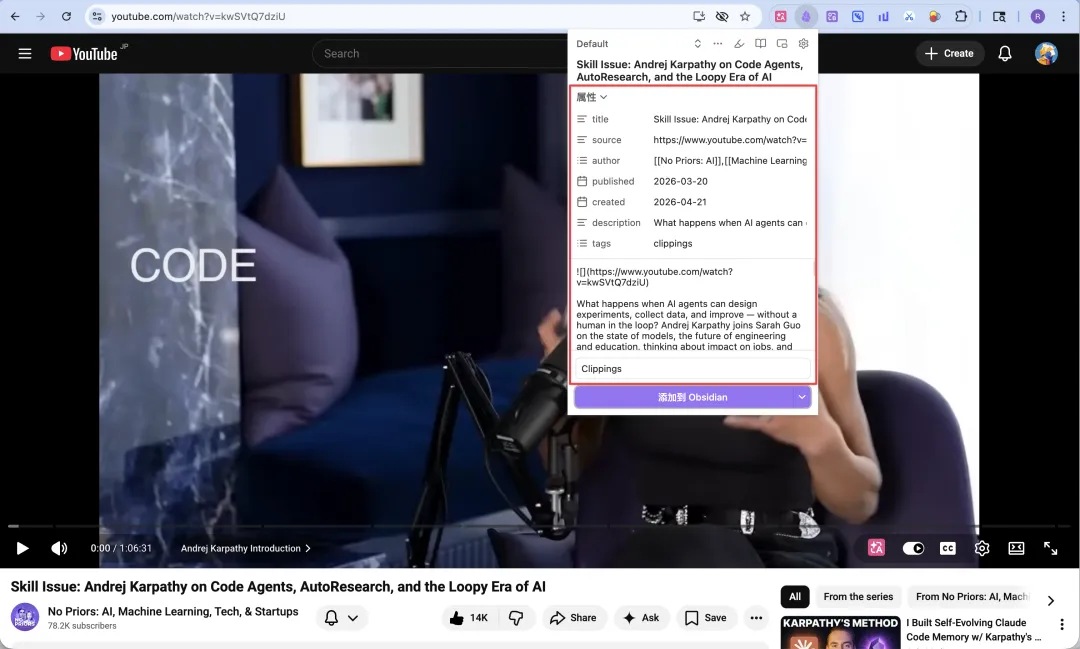Collapse the 属性 properties section
1080x649 pixels.
click(x=592, y=97)
